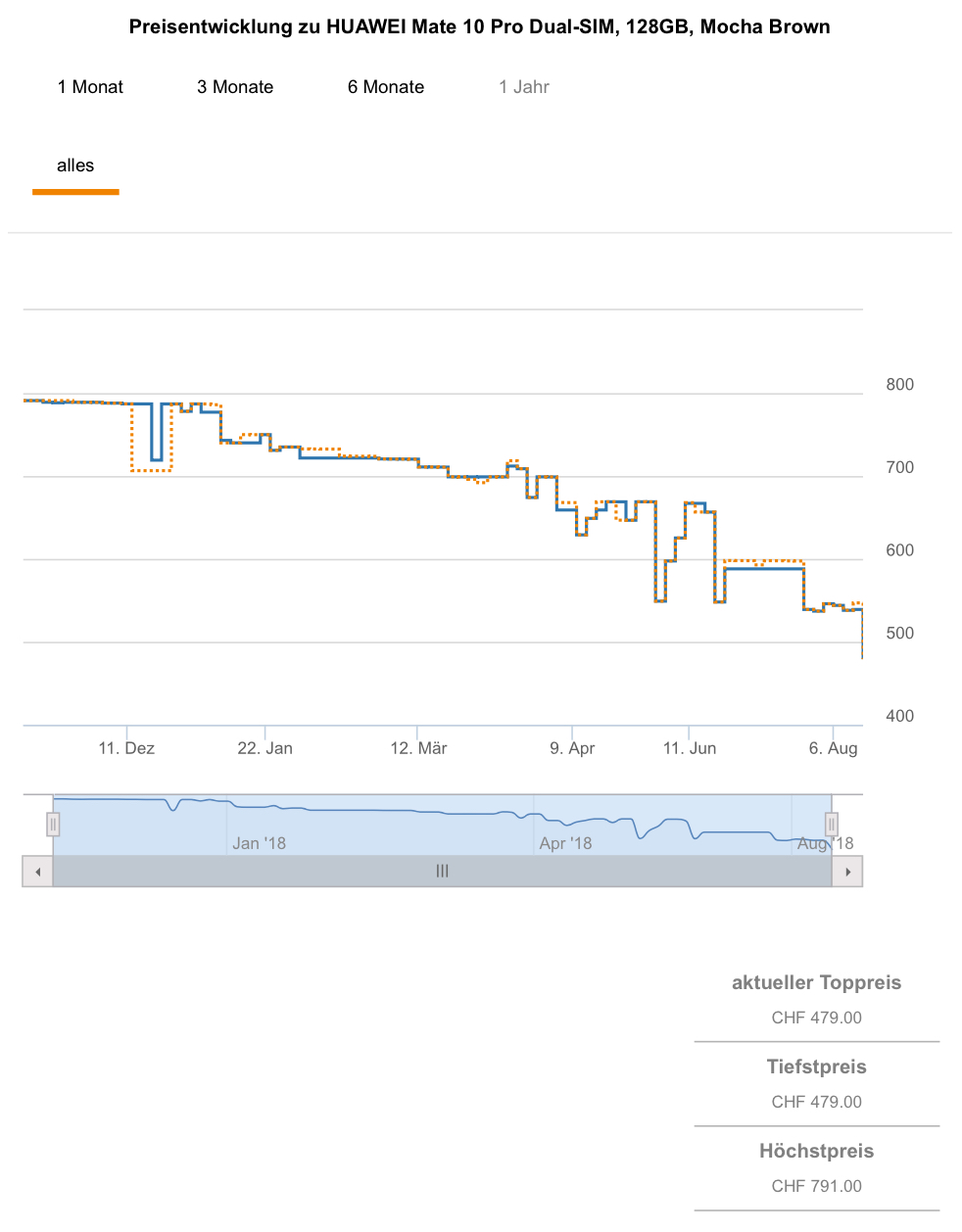962x1232 pixels.
Task: Click the aktueller Toppreis heading
Action: pos(816,983)
